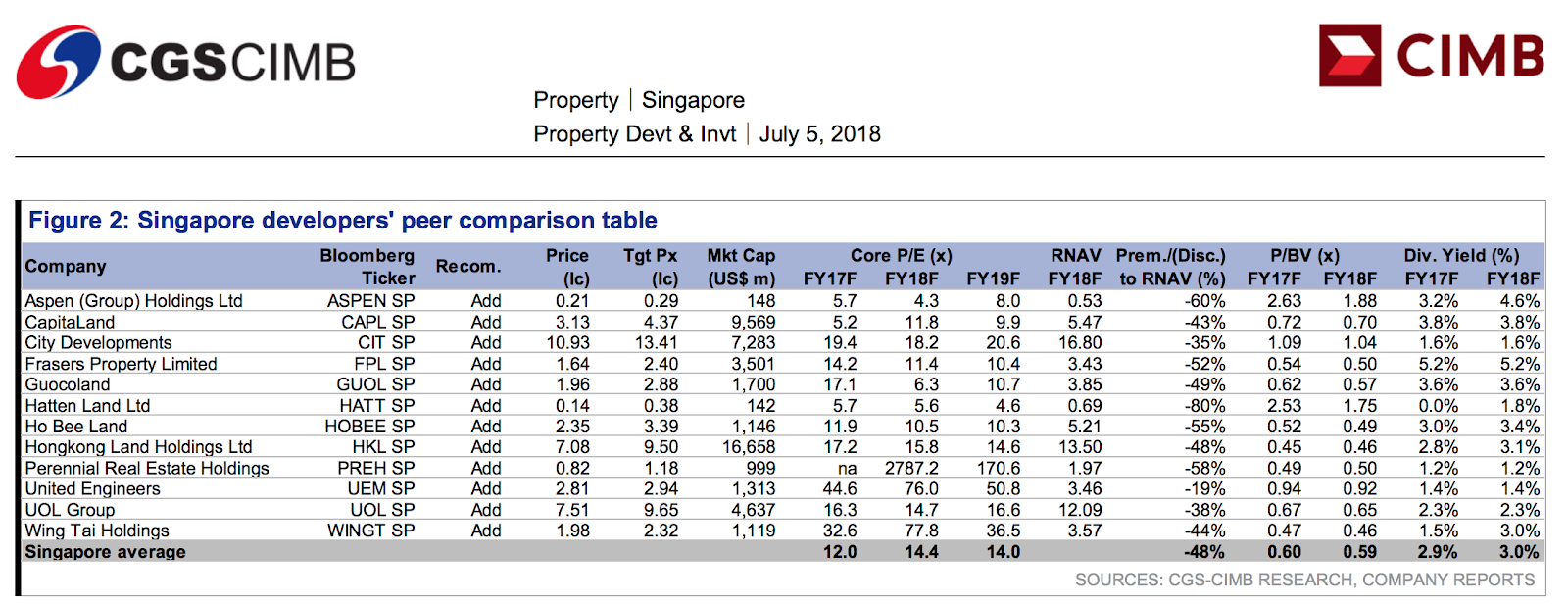Click the CIMB red wordmark at top right
The image size is (1568, 607).
point(1470,56)
